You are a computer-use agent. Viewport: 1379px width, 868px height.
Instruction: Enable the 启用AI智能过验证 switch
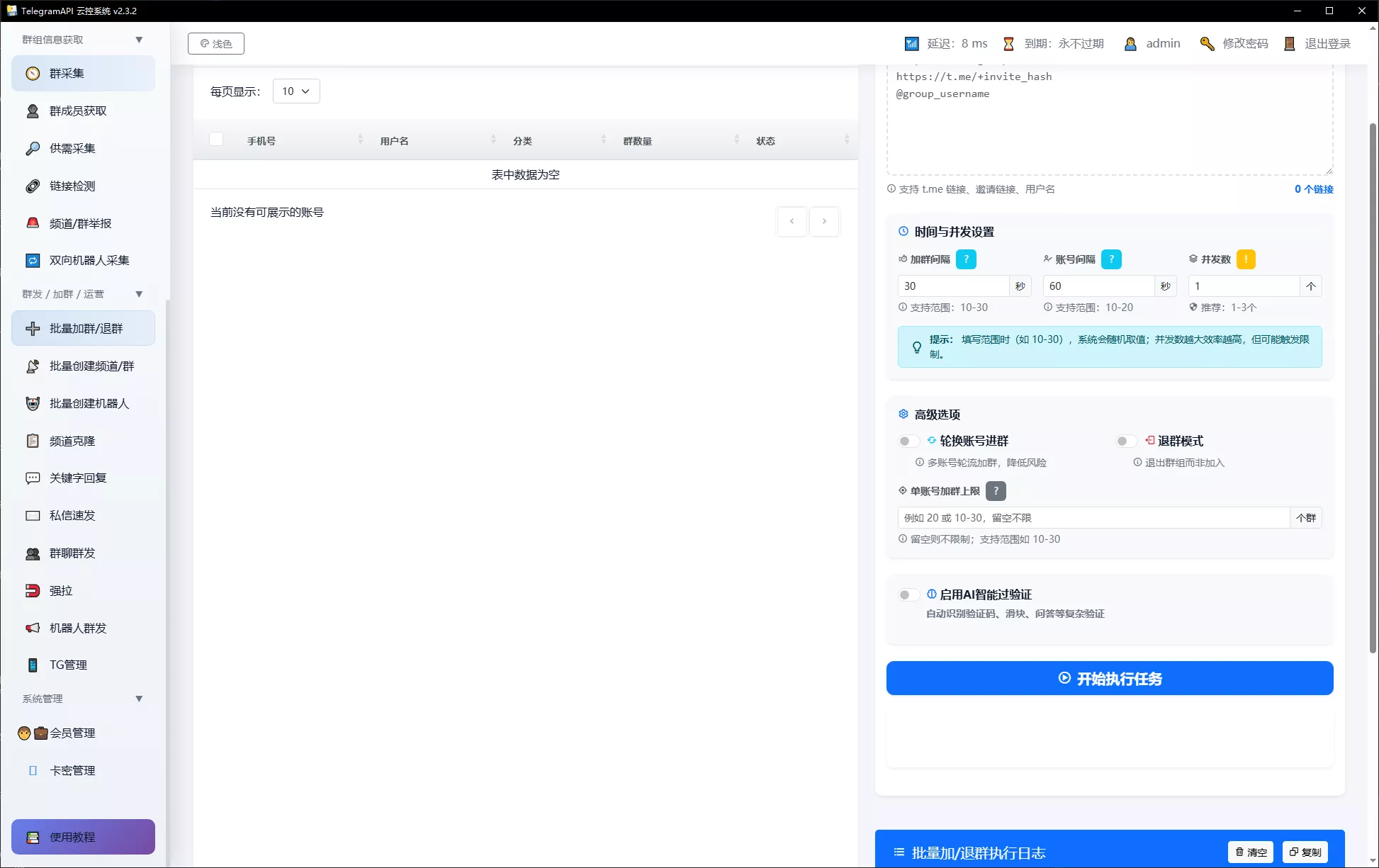point(908,595)
